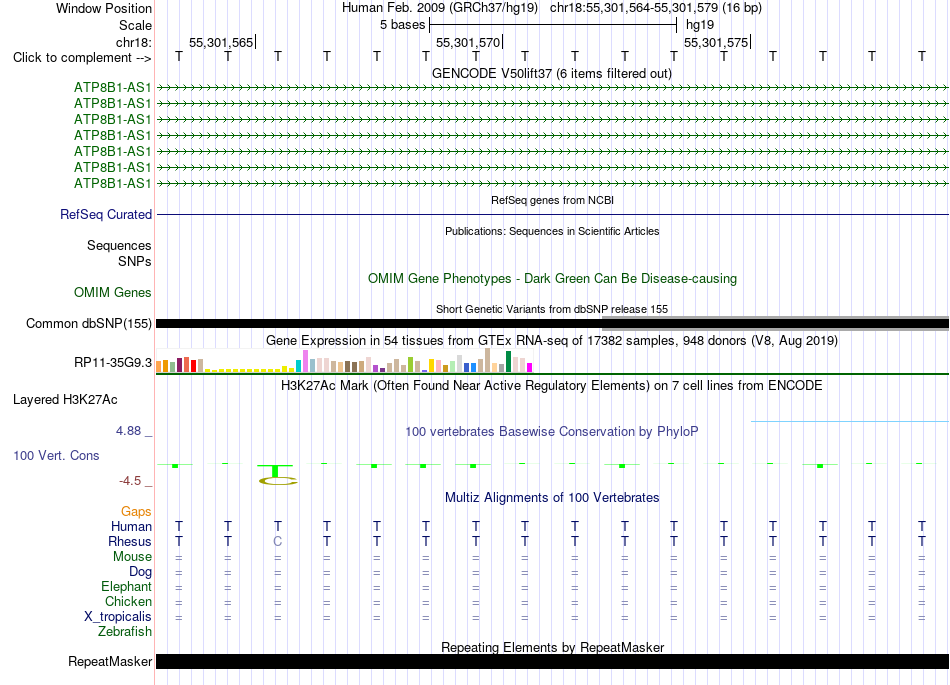Screen dimensions: 950x685
Task: Click the -4.5 PhyloP lower scale value
Action: coord(130,481)
